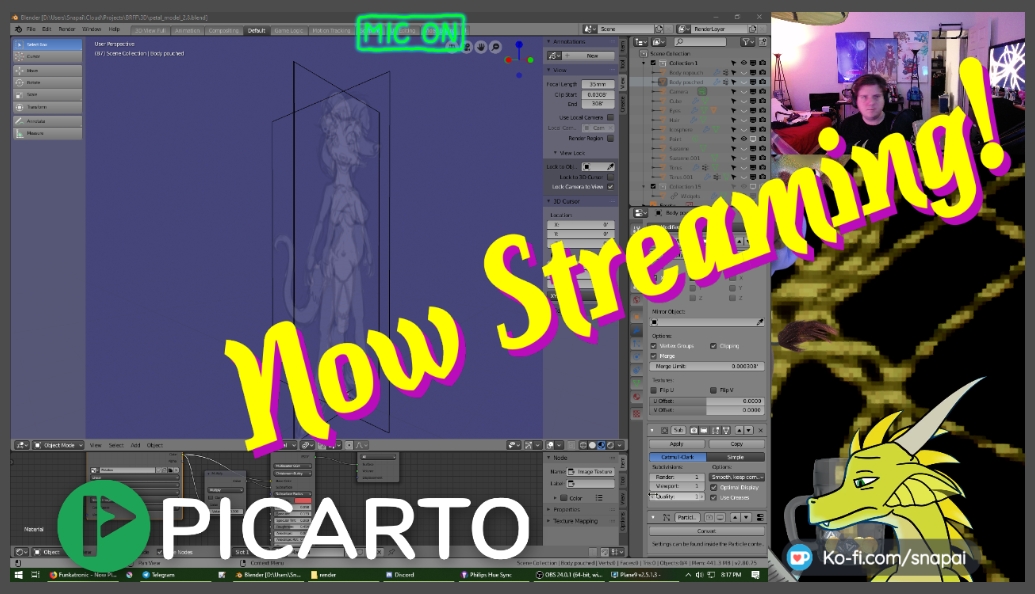Viewport: 1035px width, 594px height.
Task: Toggle Lock to 3D Cursor checkbox
Action: [x=611, y=177]
